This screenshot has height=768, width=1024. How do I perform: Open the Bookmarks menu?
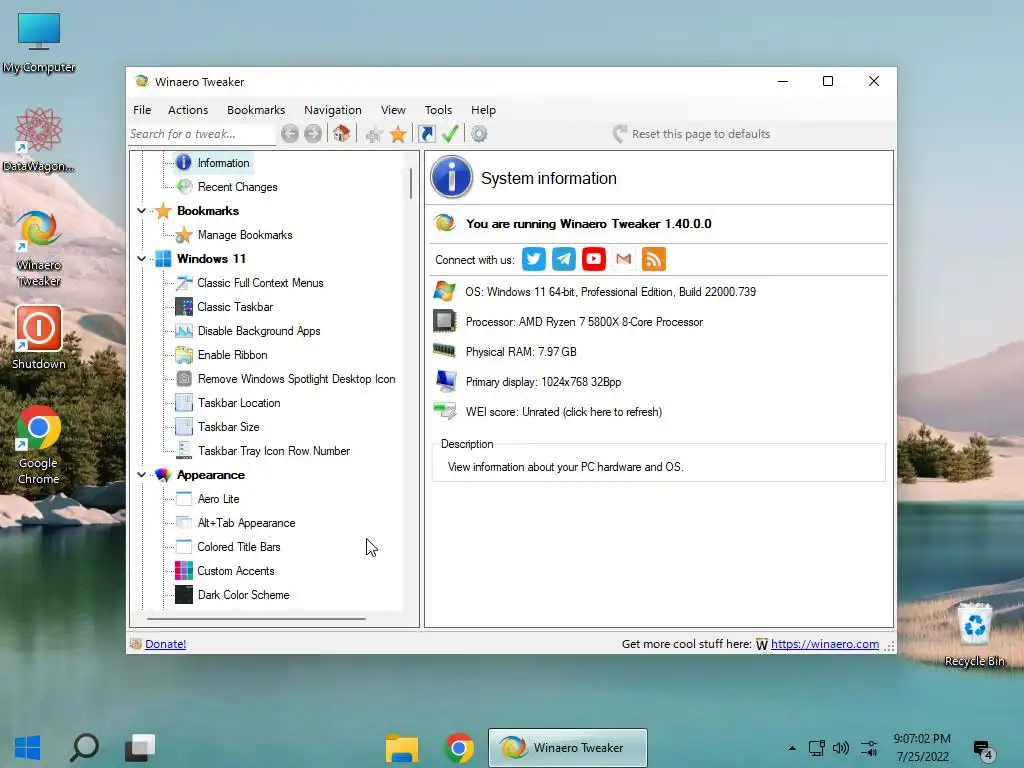point(256,110)
